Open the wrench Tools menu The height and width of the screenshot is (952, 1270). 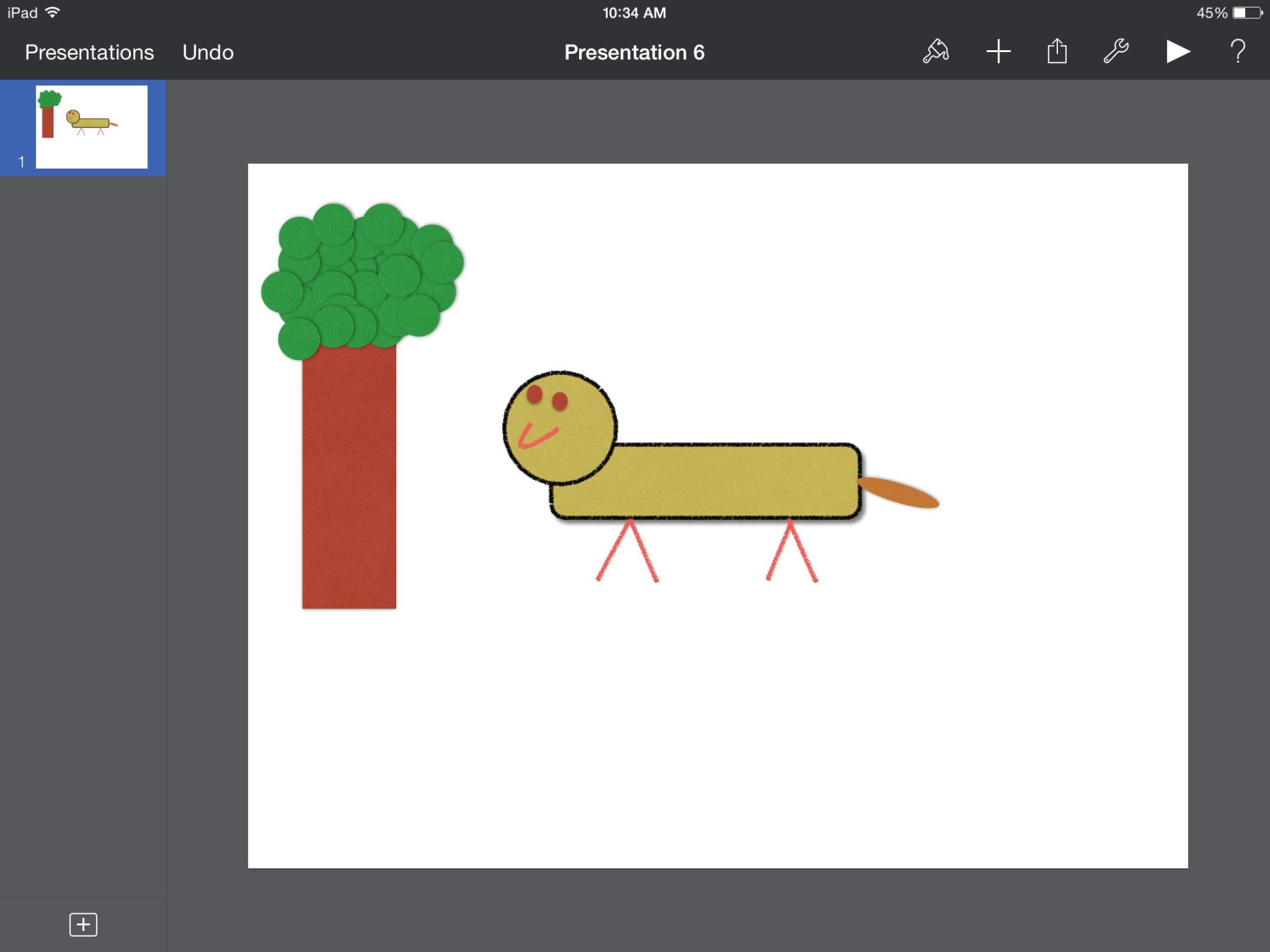tap(1116, 51)
